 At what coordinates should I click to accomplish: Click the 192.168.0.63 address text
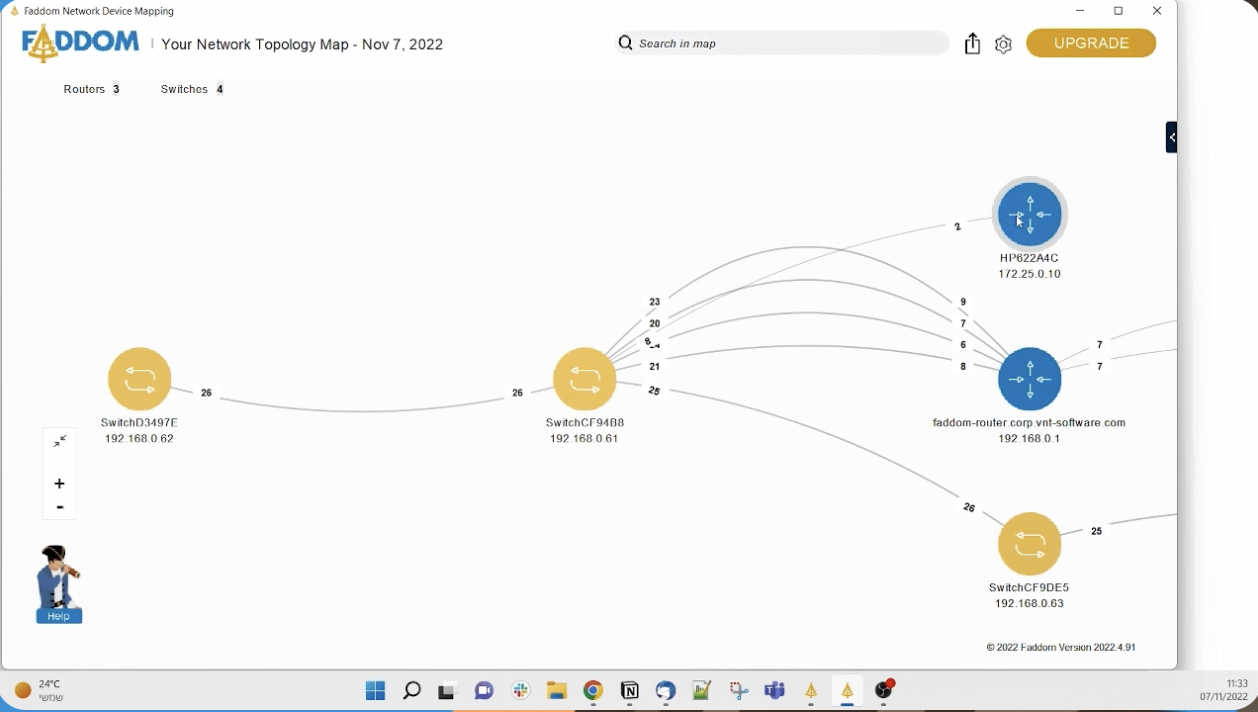tap(1029, 604)
